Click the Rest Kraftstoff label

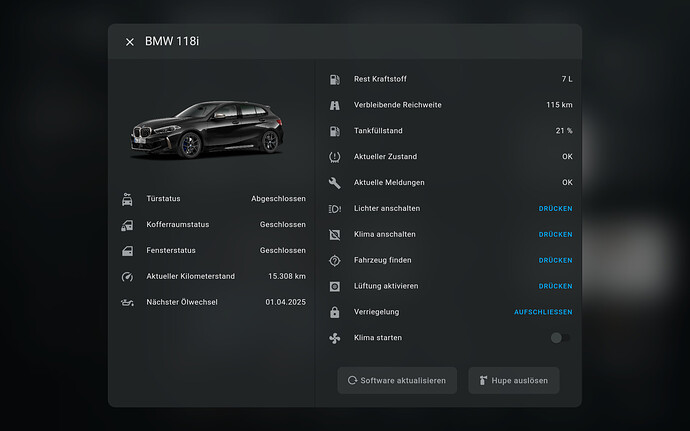click(380, 79)
